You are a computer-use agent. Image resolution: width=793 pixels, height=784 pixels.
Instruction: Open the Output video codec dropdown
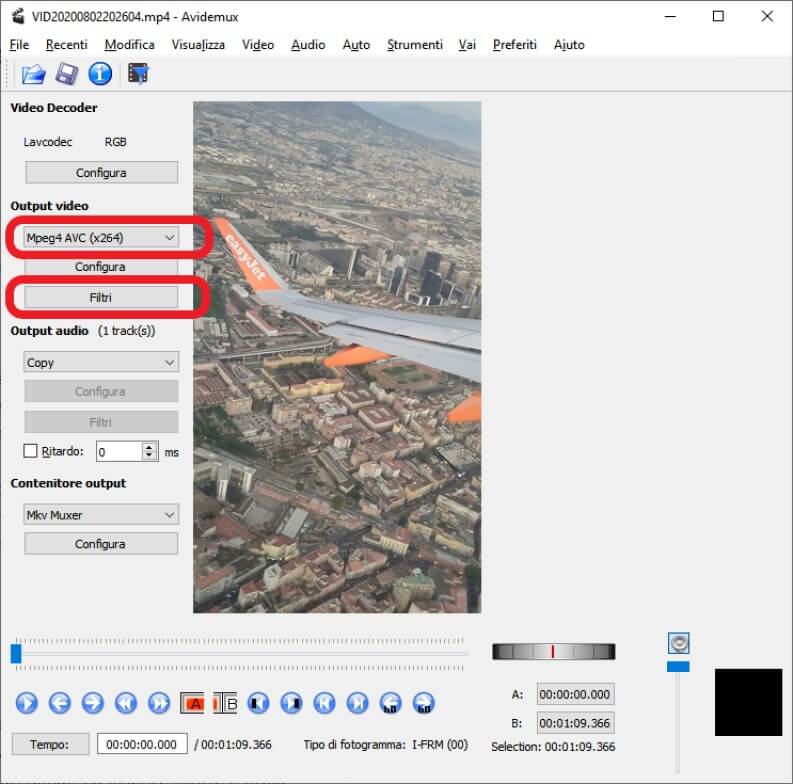101,237
